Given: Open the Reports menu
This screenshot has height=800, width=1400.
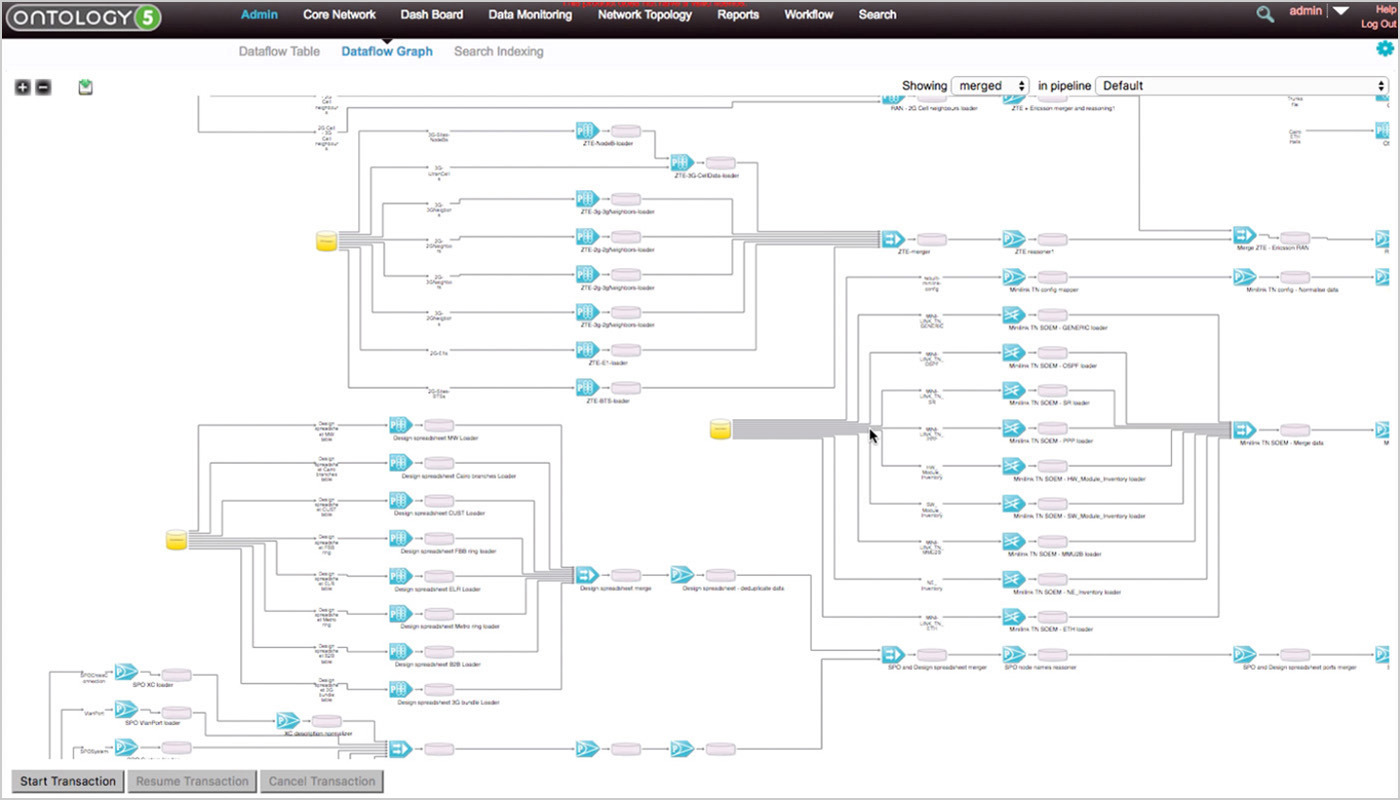Looking at the screenshot, I should point(738,15).
